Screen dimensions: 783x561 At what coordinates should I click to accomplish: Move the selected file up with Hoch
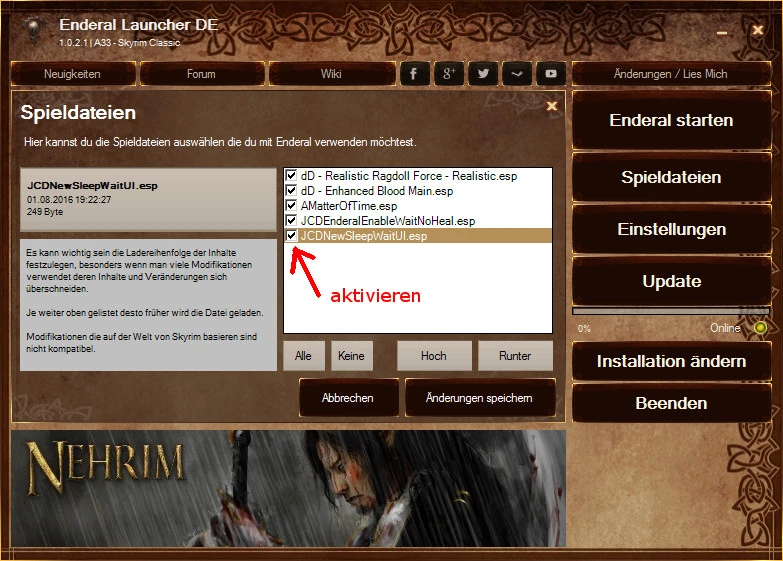(x=433, y=355)
